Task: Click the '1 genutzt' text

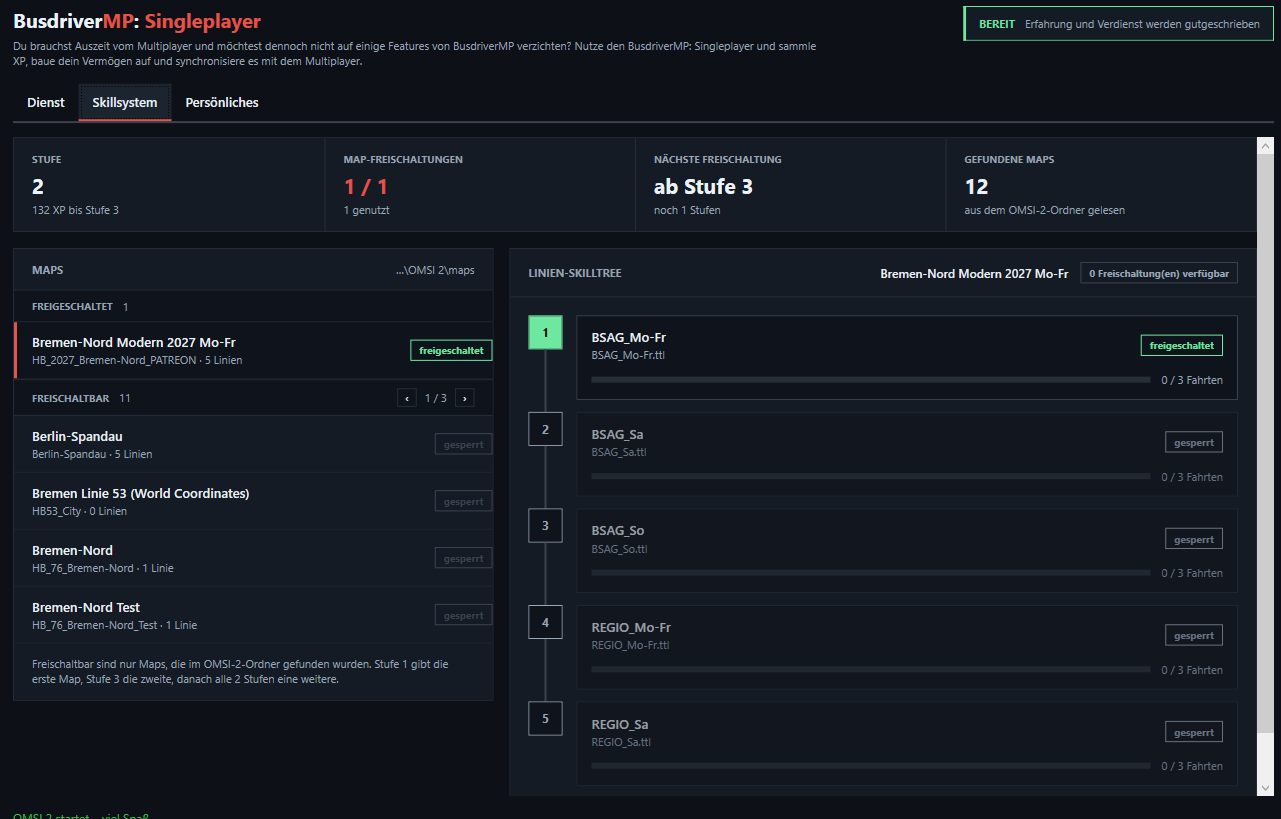Action: coord(369,210)
